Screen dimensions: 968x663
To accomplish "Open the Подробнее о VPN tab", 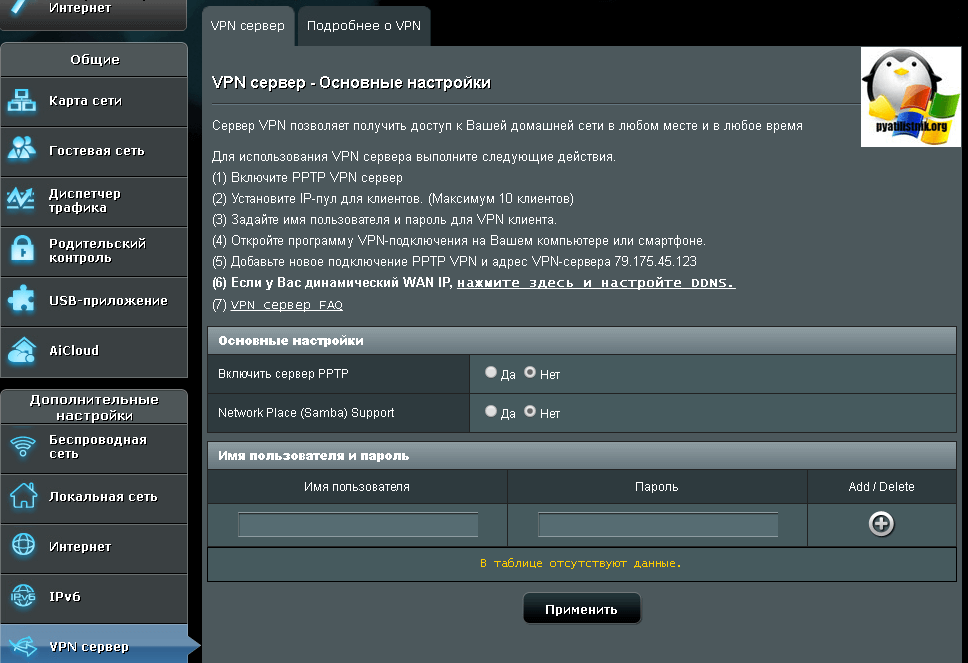I will coord(364,26).
